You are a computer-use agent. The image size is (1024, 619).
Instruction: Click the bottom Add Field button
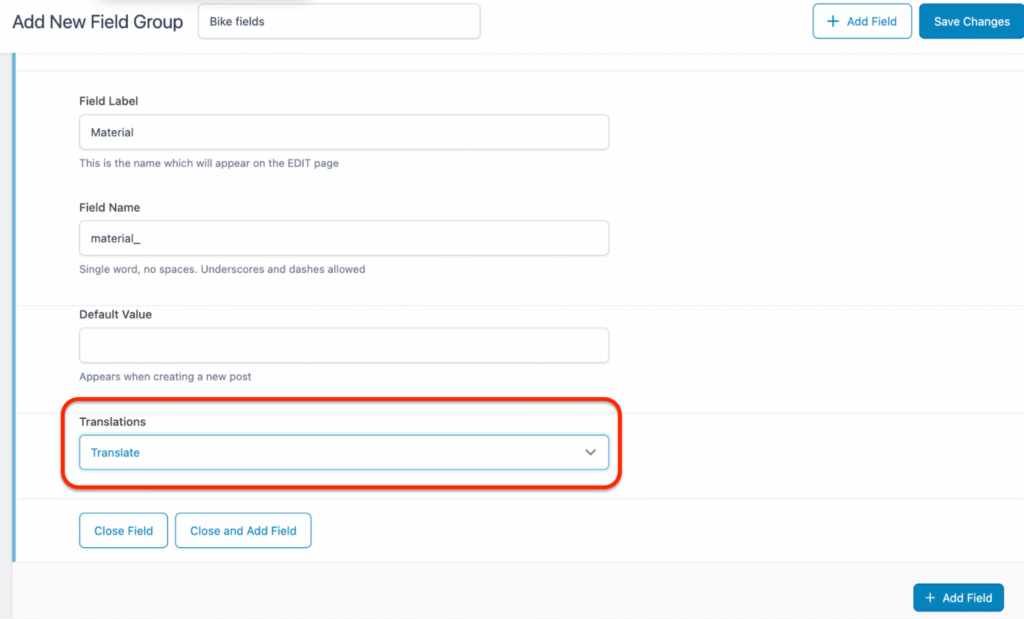tap(958, 597)
